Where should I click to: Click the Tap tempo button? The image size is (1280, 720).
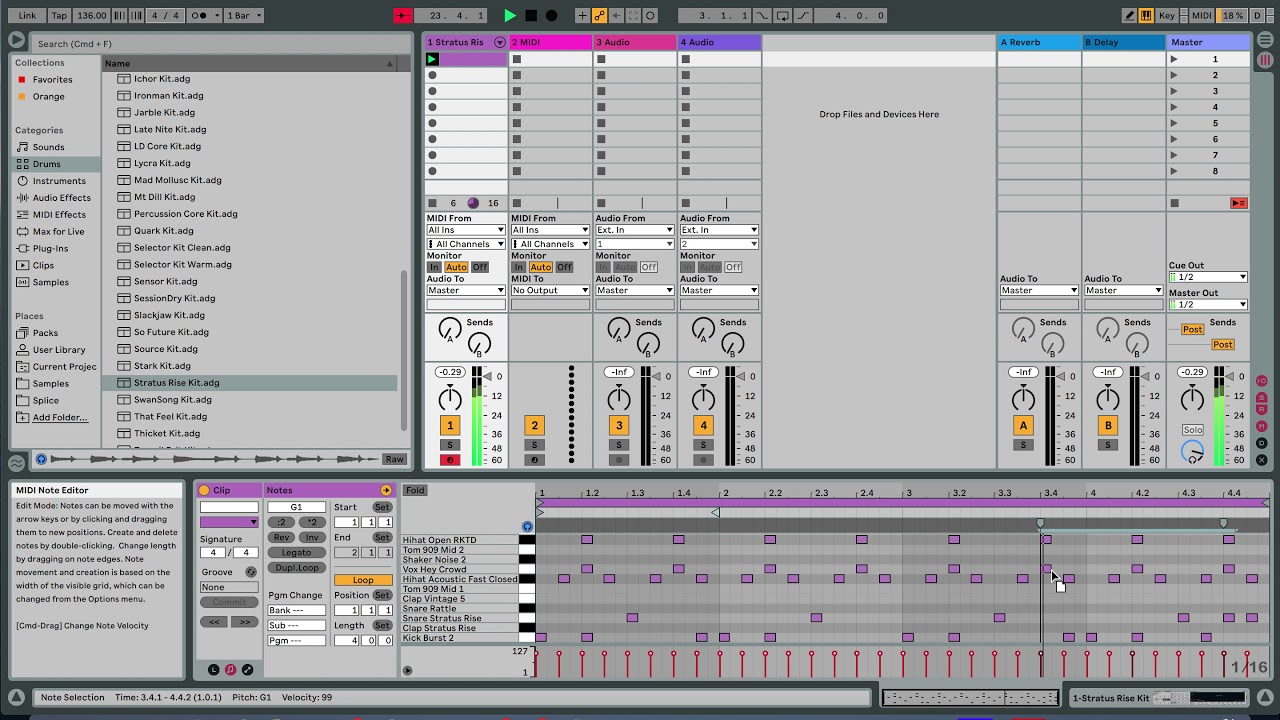coord(59,15)
